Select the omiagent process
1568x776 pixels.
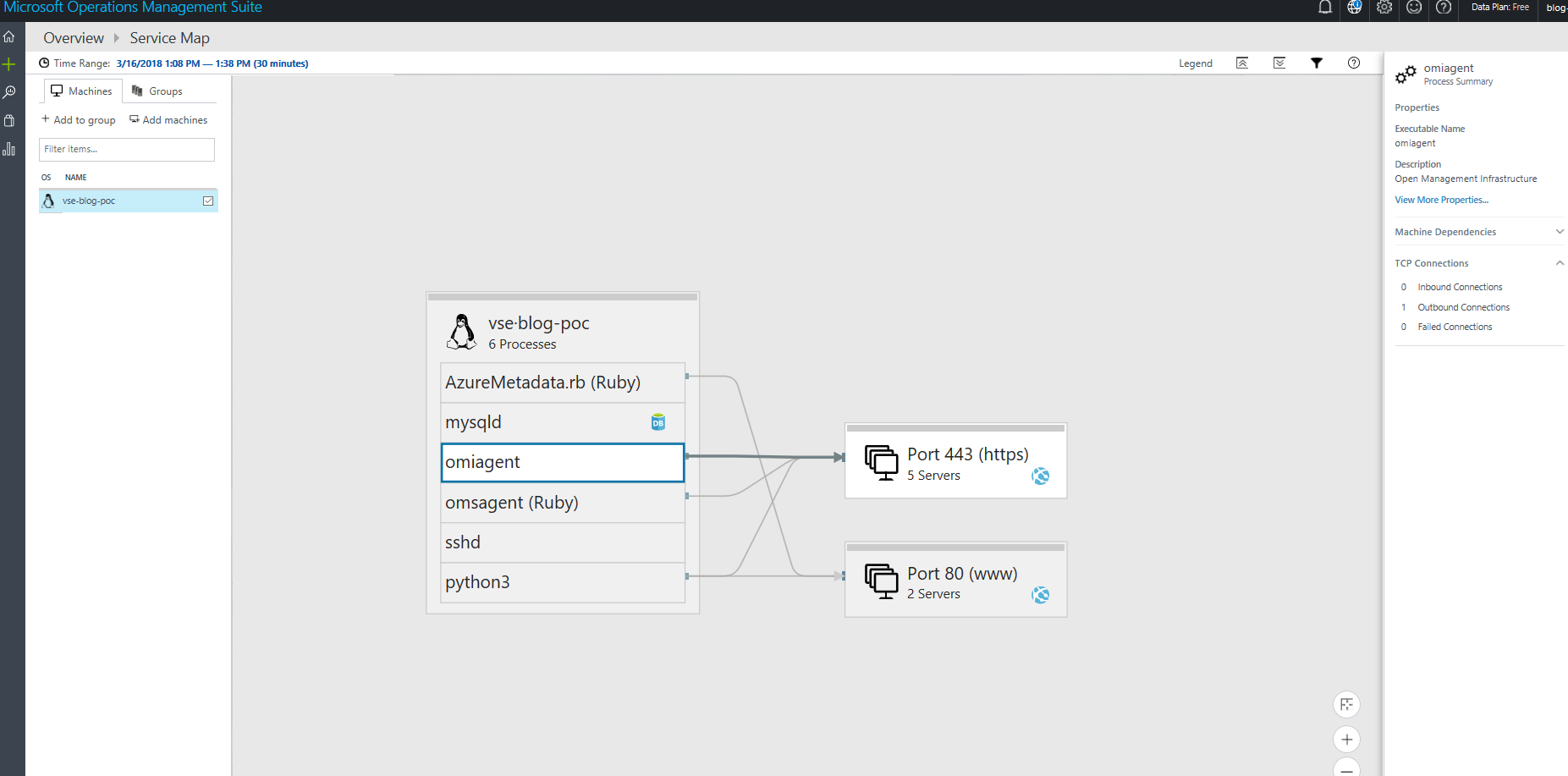pyautogui.click(x=563, y=462)
